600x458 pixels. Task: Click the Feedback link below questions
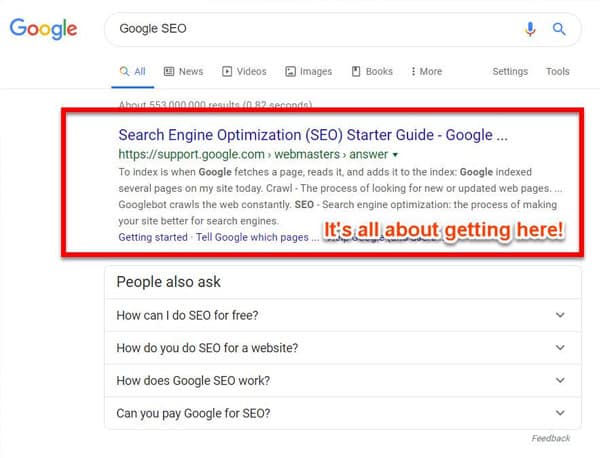point(550,438)
